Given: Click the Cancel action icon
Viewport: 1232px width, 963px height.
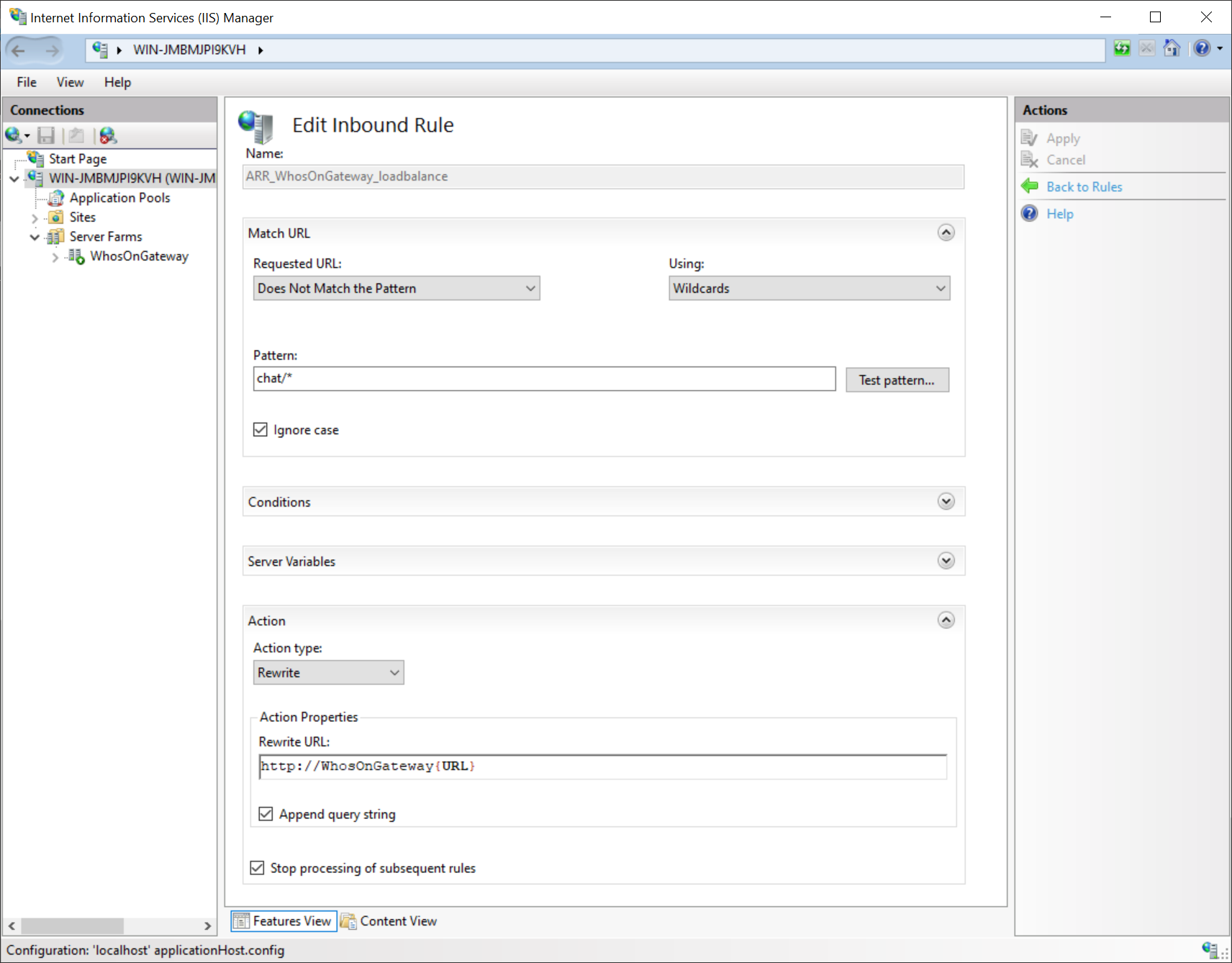Looking at the screenshot, I should pyautogui.click(x=1029, y=160).
